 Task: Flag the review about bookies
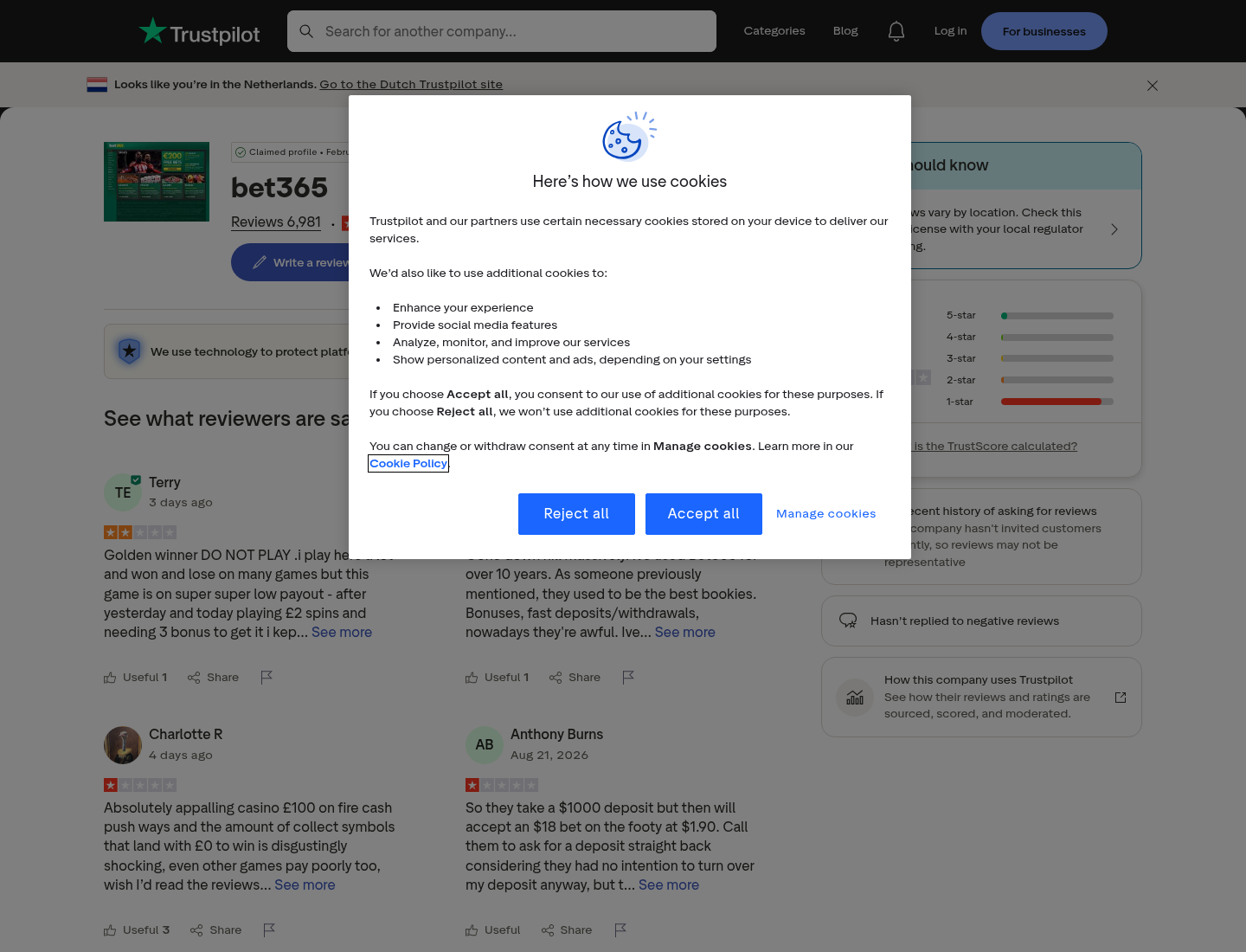pos(628,677)
